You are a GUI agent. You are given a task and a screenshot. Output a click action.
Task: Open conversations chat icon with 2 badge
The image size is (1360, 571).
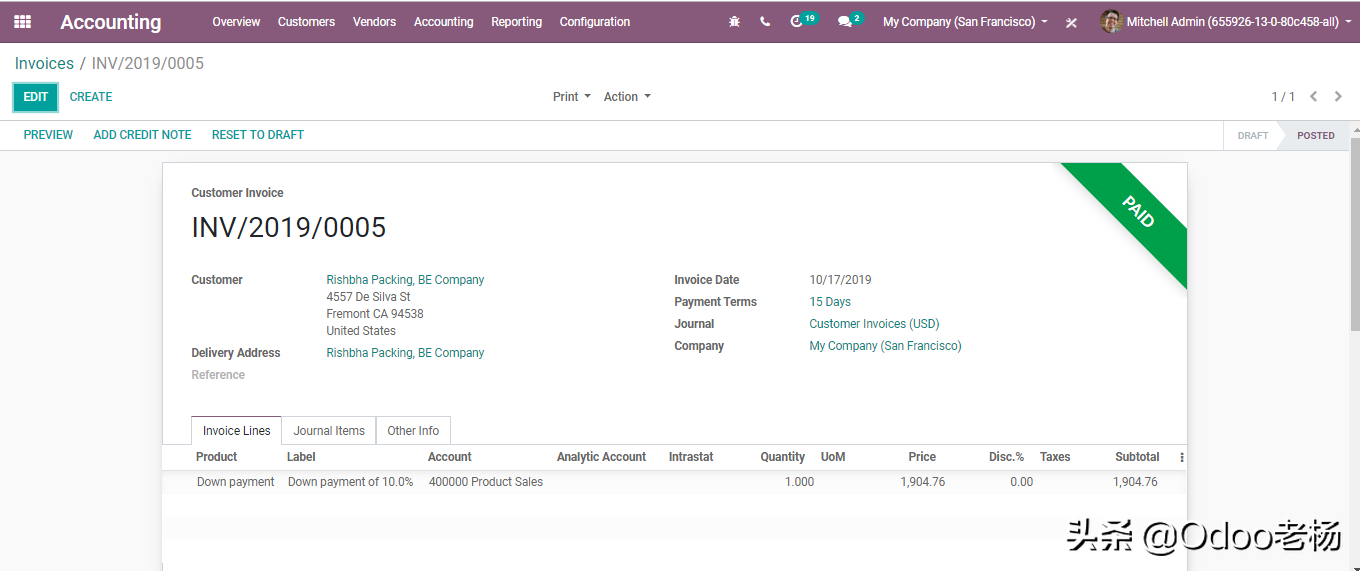click(x=846, y=22)
